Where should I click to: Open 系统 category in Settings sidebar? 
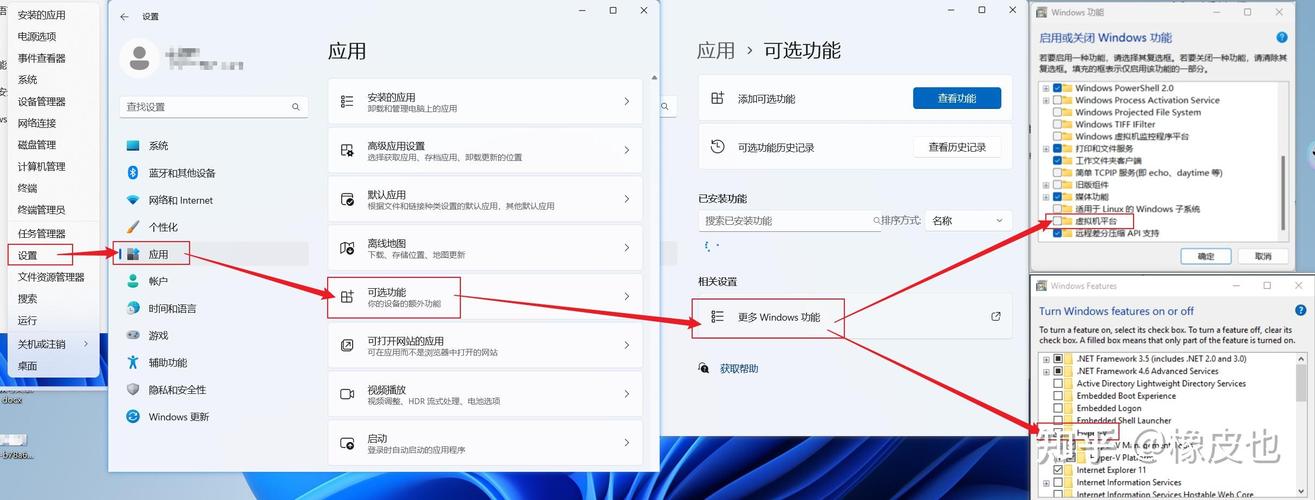click(212, 146)
